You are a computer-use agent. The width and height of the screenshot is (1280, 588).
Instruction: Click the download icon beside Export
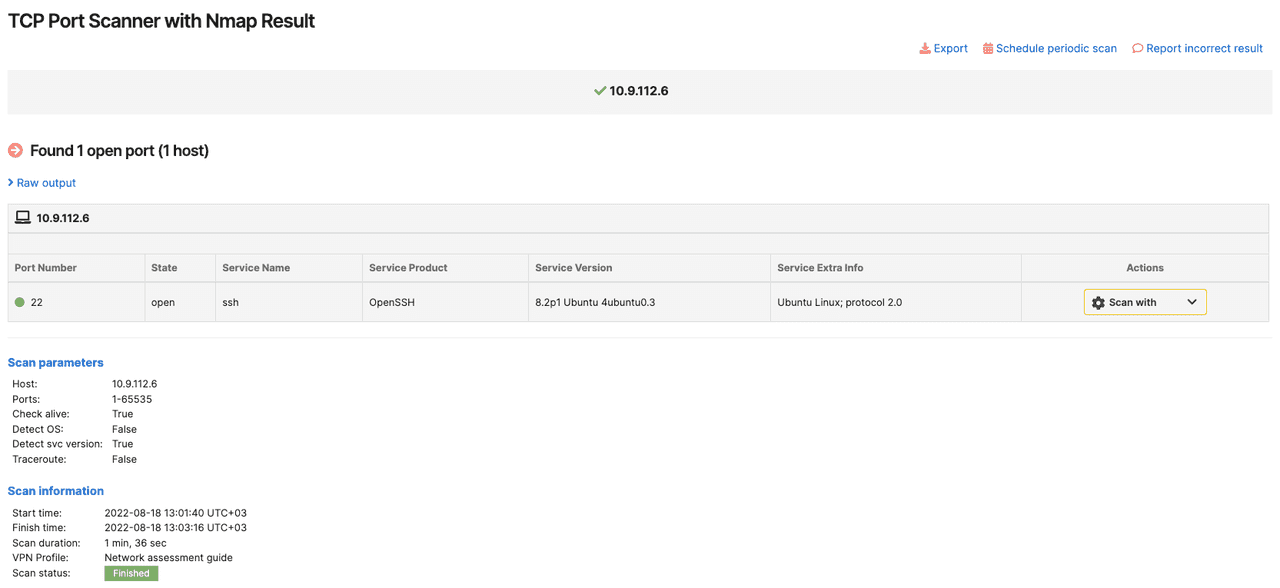[924, 48]
